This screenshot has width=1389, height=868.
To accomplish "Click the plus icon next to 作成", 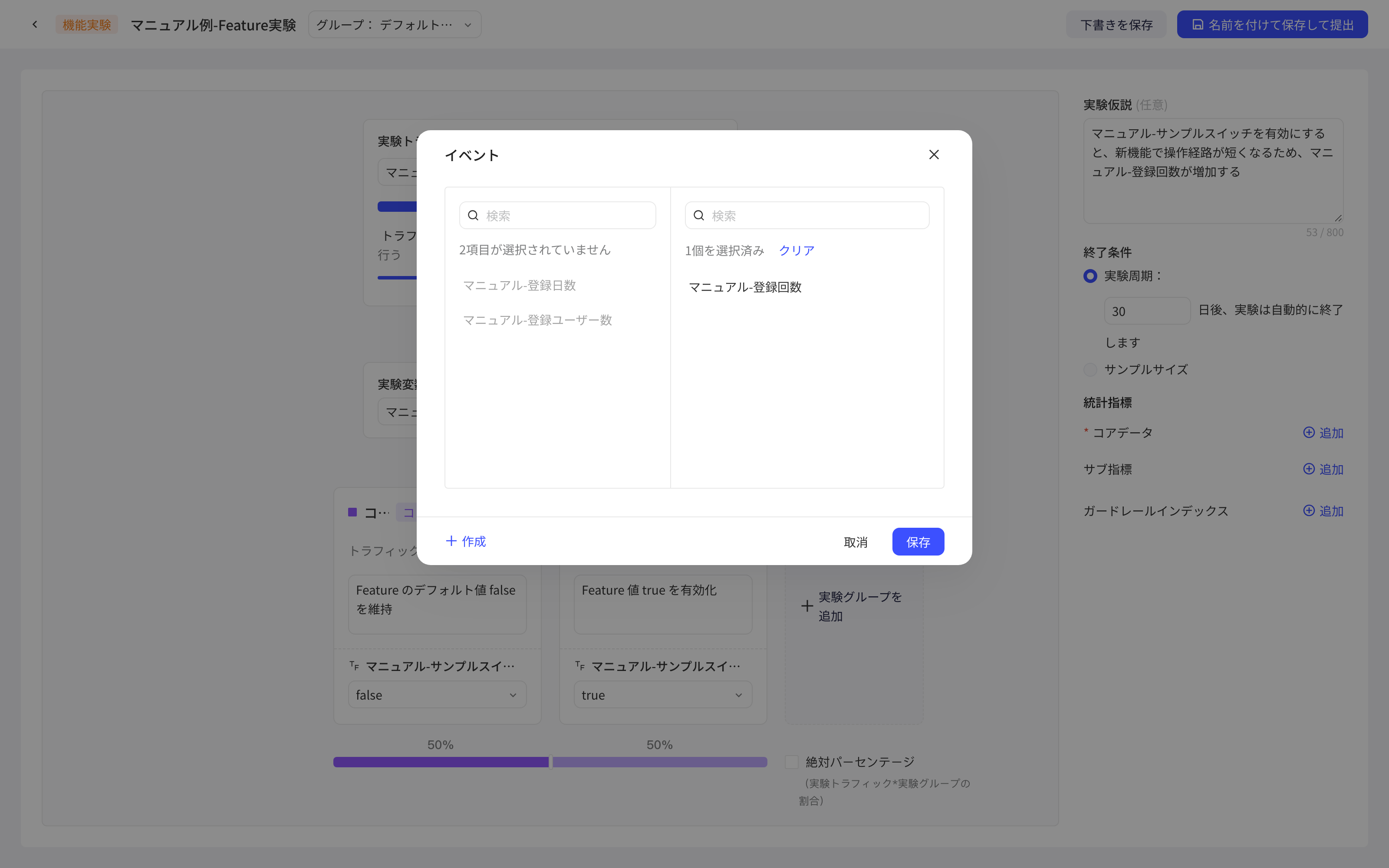I will pyautogui.click(x=451, y=541).
